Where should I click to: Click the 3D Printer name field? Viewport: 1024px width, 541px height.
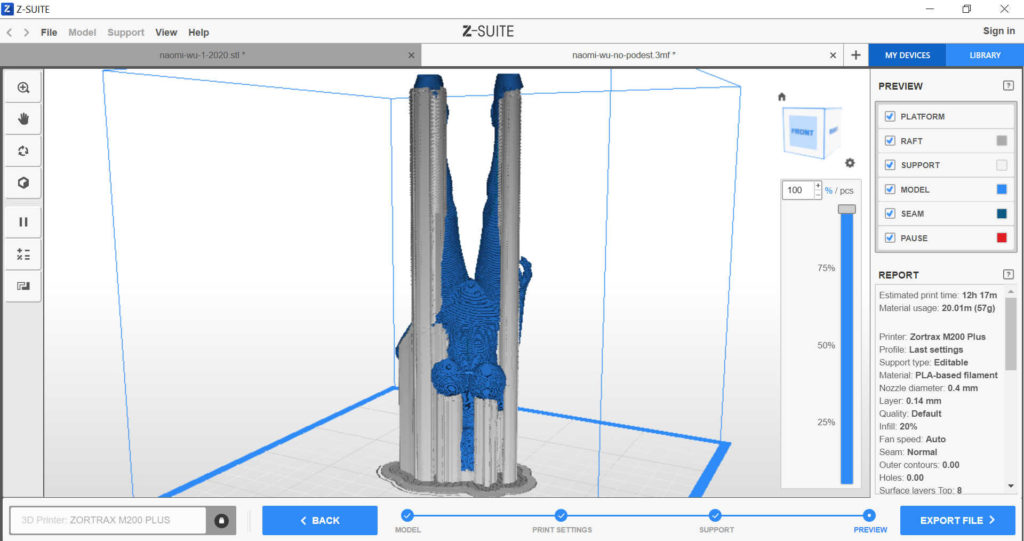[108, 520]
